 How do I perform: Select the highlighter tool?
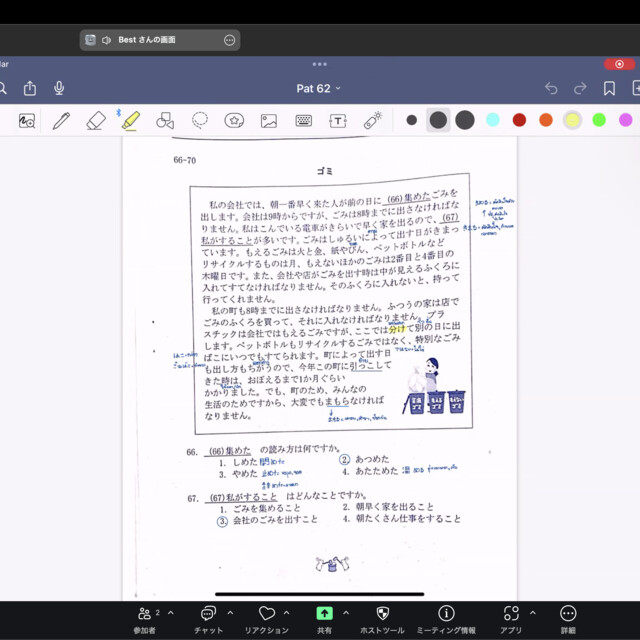[131, 121]
